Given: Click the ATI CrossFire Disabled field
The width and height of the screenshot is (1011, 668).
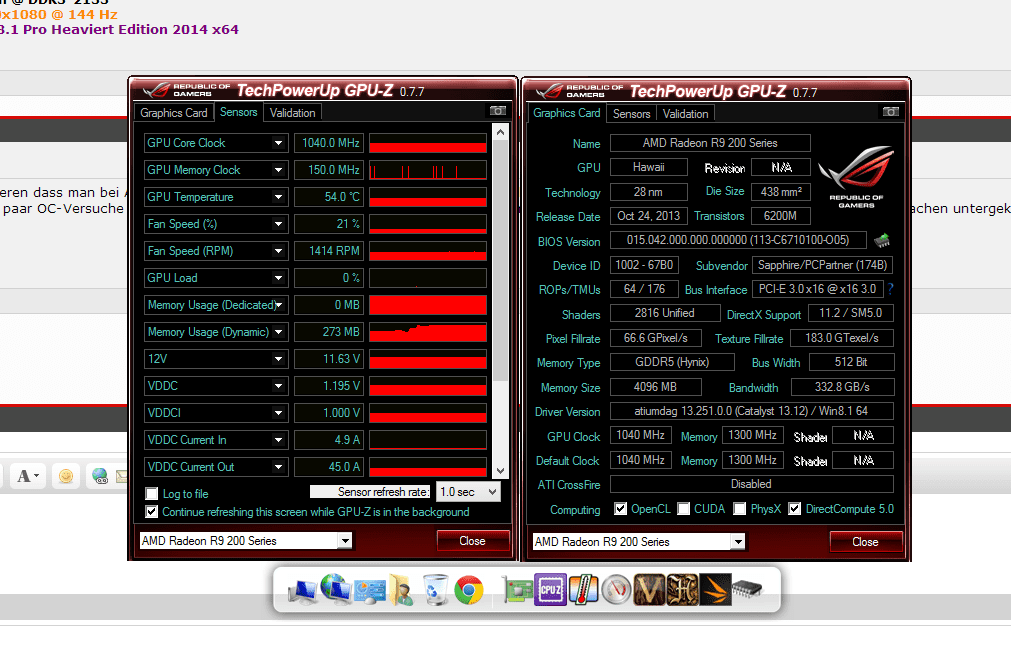Looking at the screenshot, I should coord(751,484).
